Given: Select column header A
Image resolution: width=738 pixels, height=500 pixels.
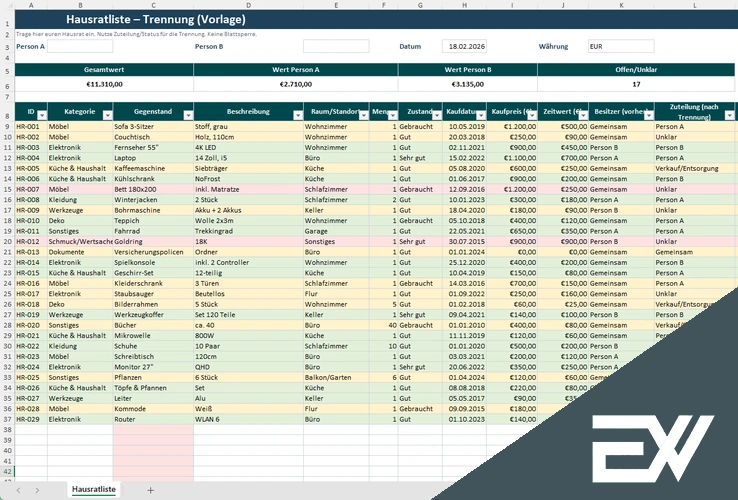Looking at the screenshot, I should tap(31, 5).
